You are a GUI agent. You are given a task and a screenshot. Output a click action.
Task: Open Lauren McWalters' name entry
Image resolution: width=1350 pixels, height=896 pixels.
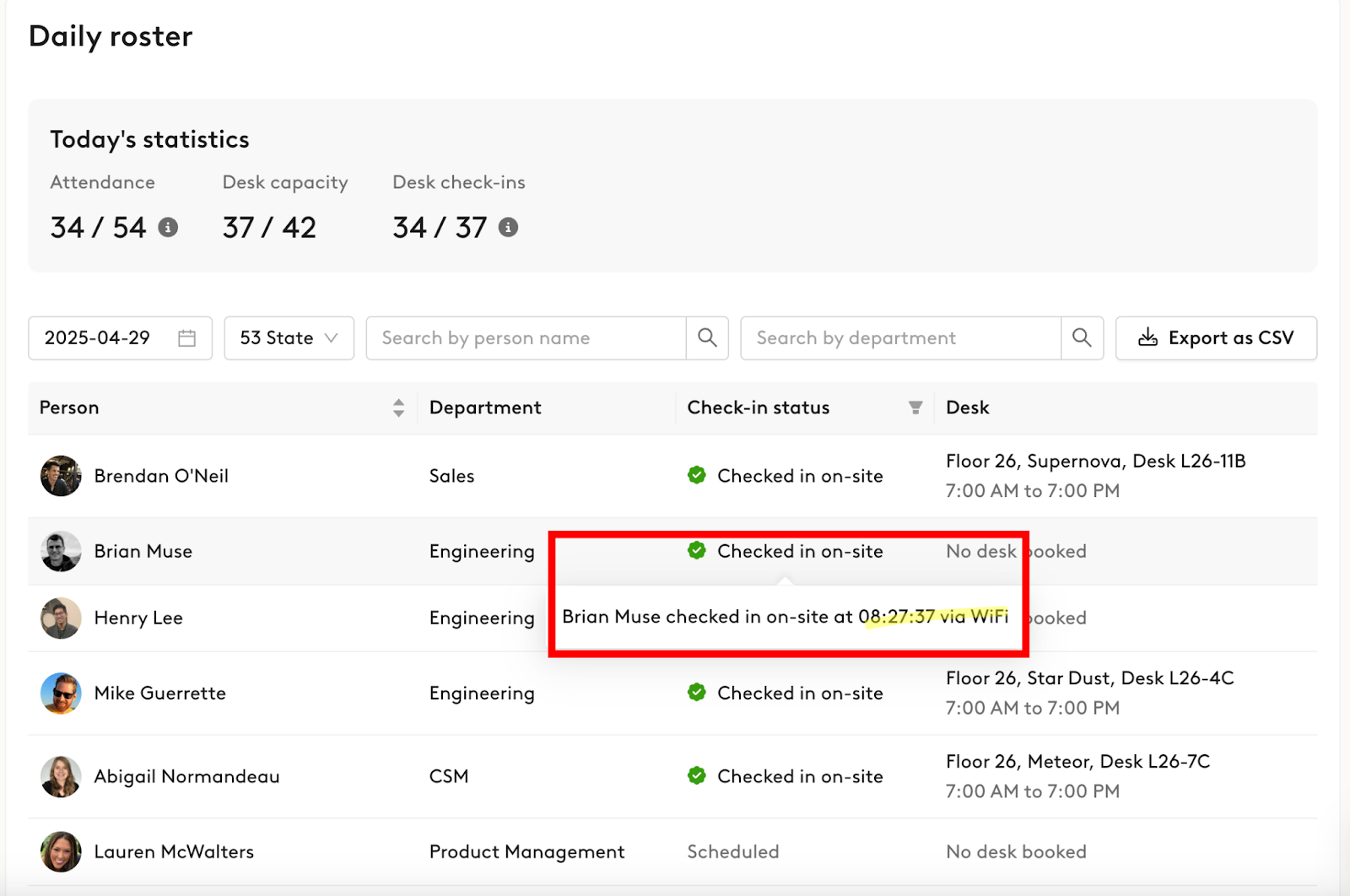(174, 851)
